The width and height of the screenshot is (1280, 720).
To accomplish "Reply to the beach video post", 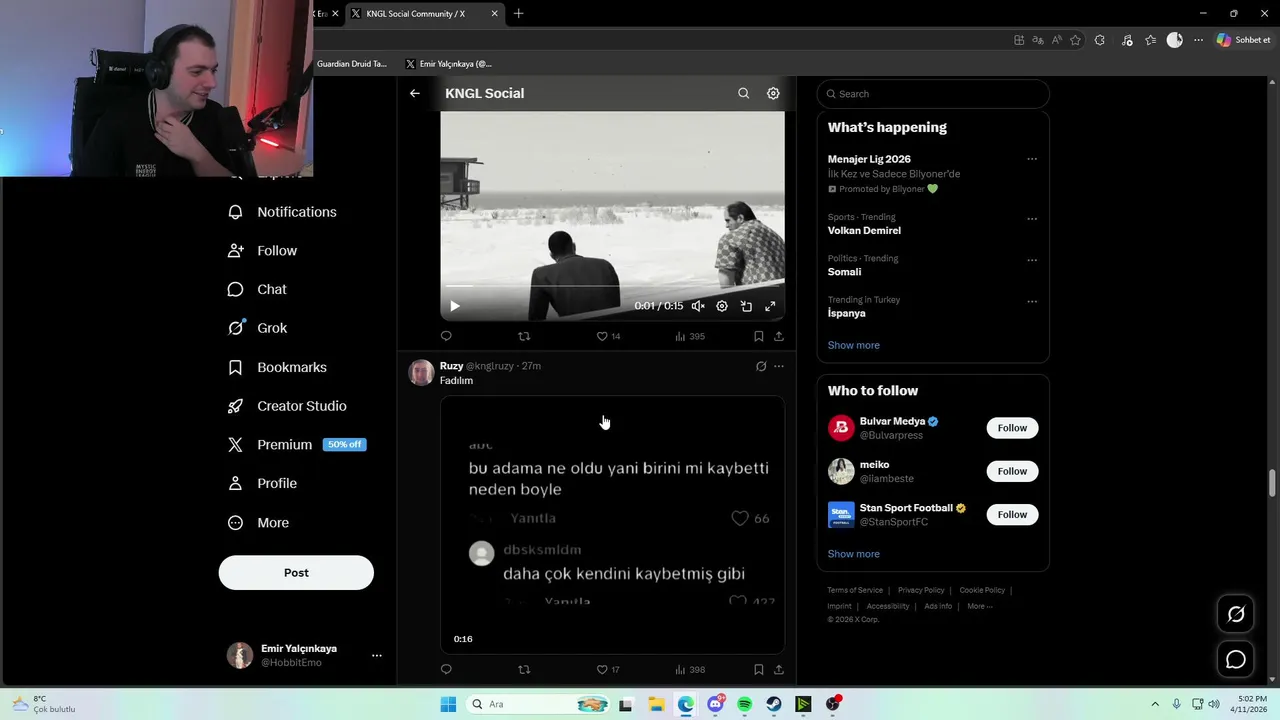I will coord(446,336).
